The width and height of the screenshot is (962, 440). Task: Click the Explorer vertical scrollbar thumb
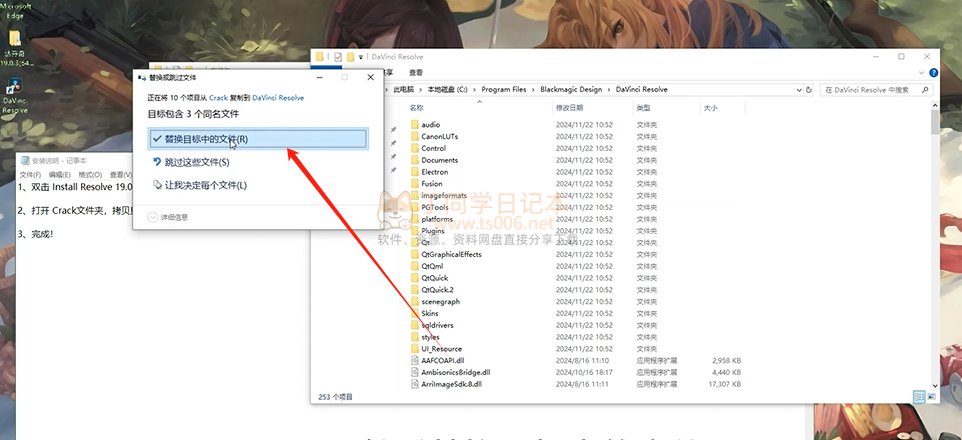934,122
